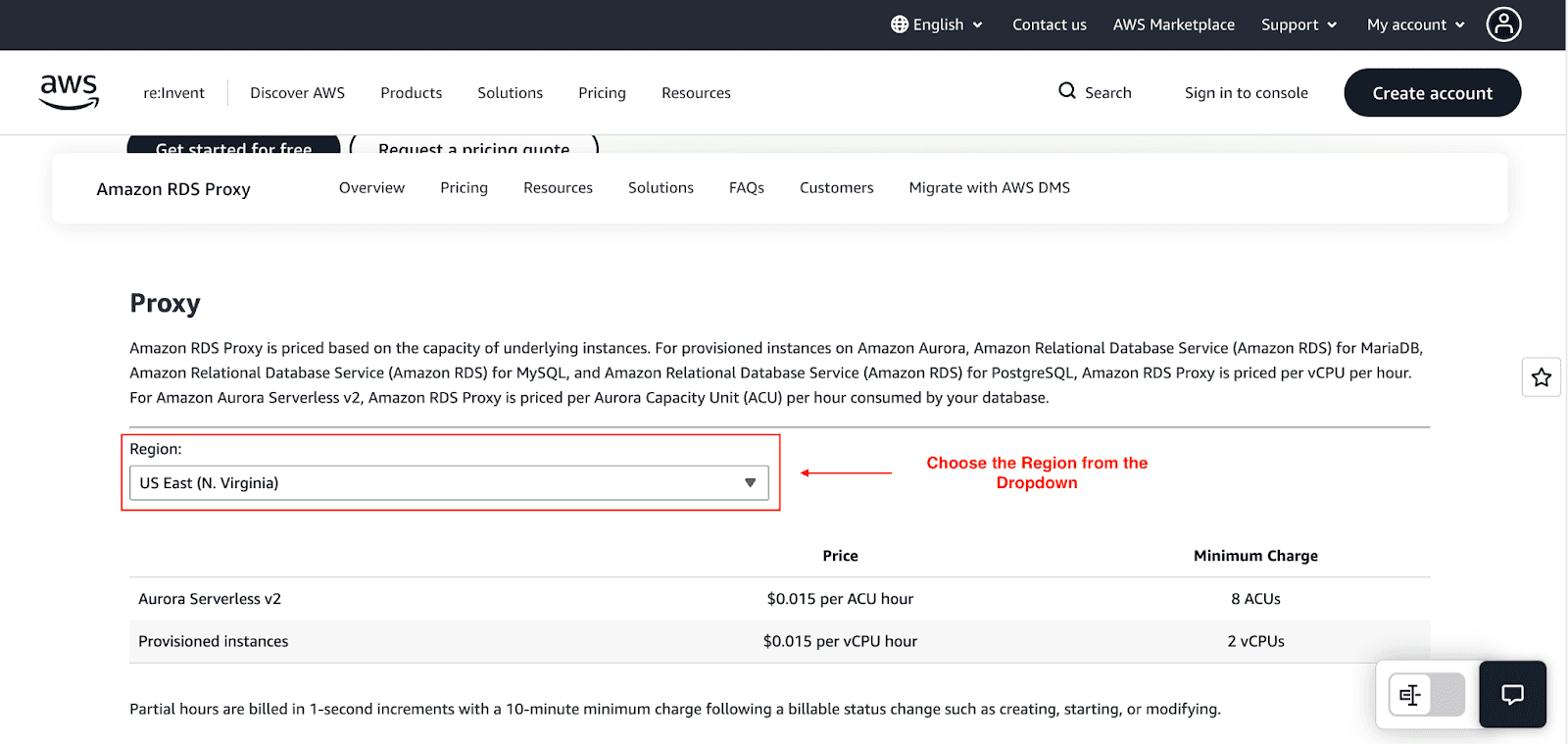Image resolution: width=1568 pixels, height=744 pixels.
Task: Switch to Resources tab of RDS Proxy
Action: click(x=558, y=188)
